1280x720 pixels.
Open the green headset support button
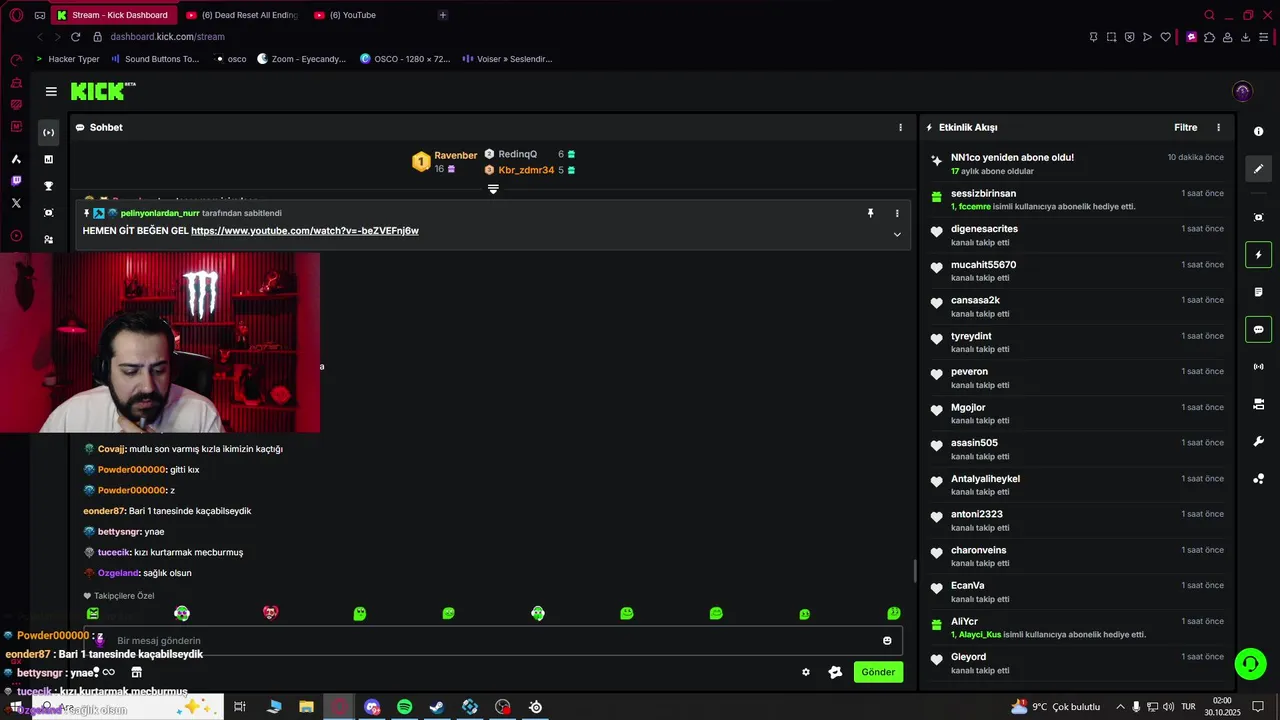(1249, 664)
